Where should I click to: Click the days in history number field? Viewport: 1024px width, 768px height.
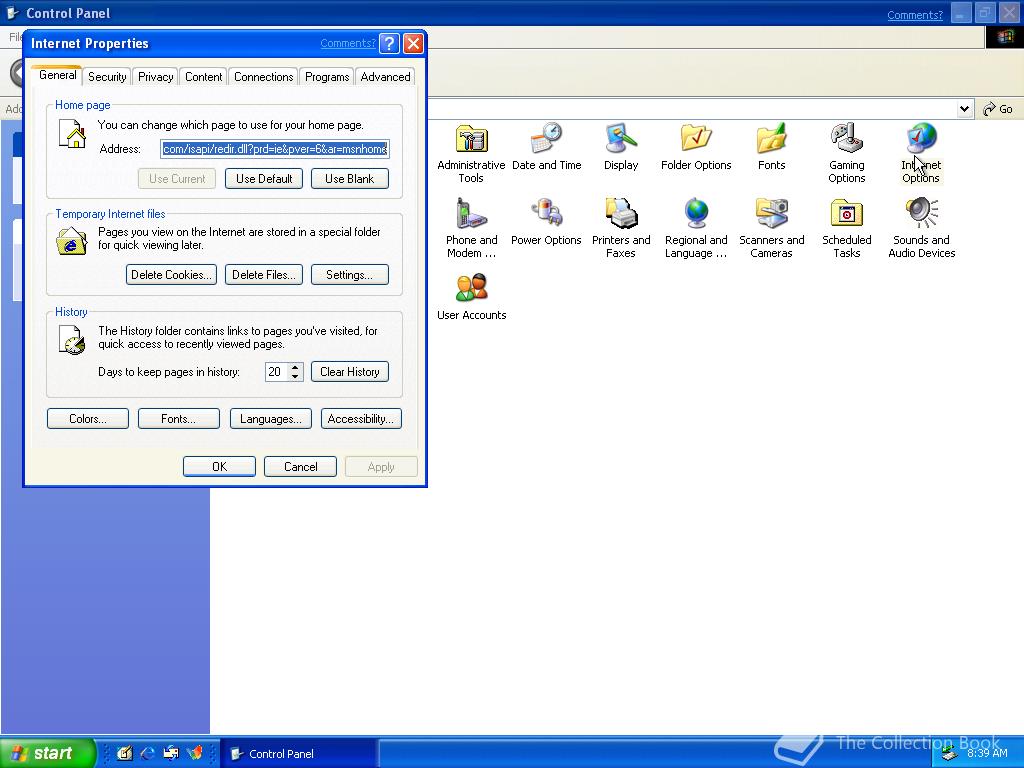pos(276,372)
